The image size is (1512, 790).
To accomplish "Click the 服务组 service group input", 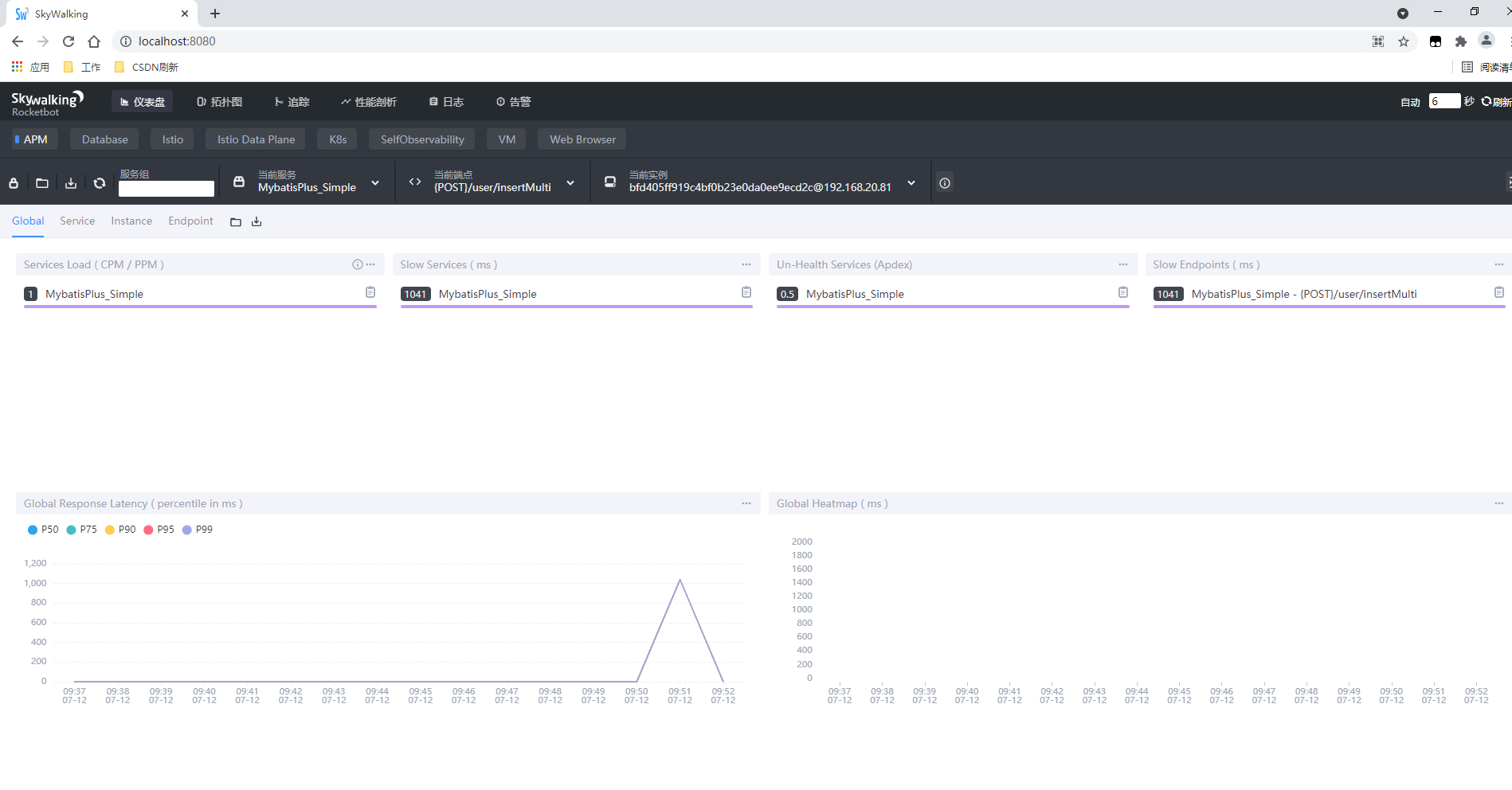I will [x=166, y=189].
